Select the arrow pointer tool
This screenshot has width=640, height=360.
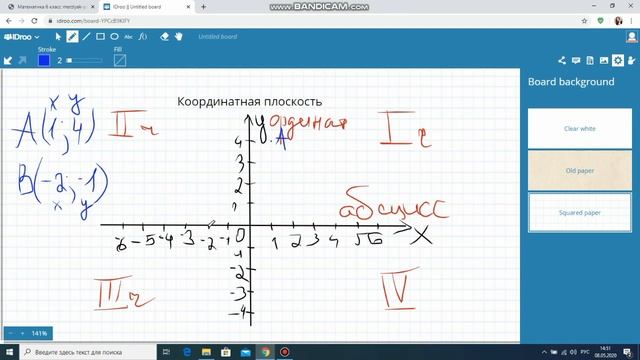[x=58, y=37]
